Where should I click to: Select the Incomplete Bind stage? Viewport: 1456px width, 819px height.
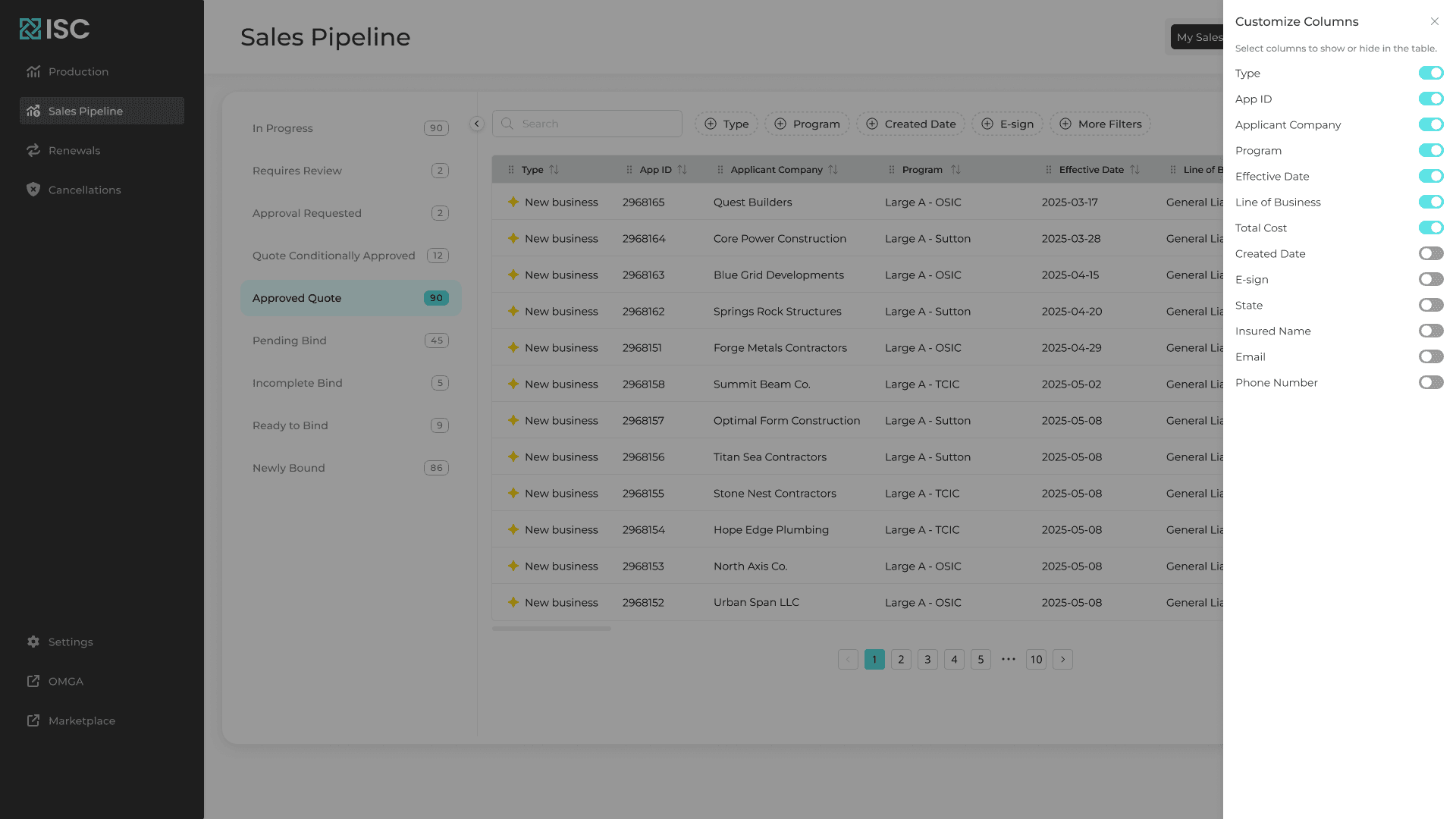pos(350,383)
